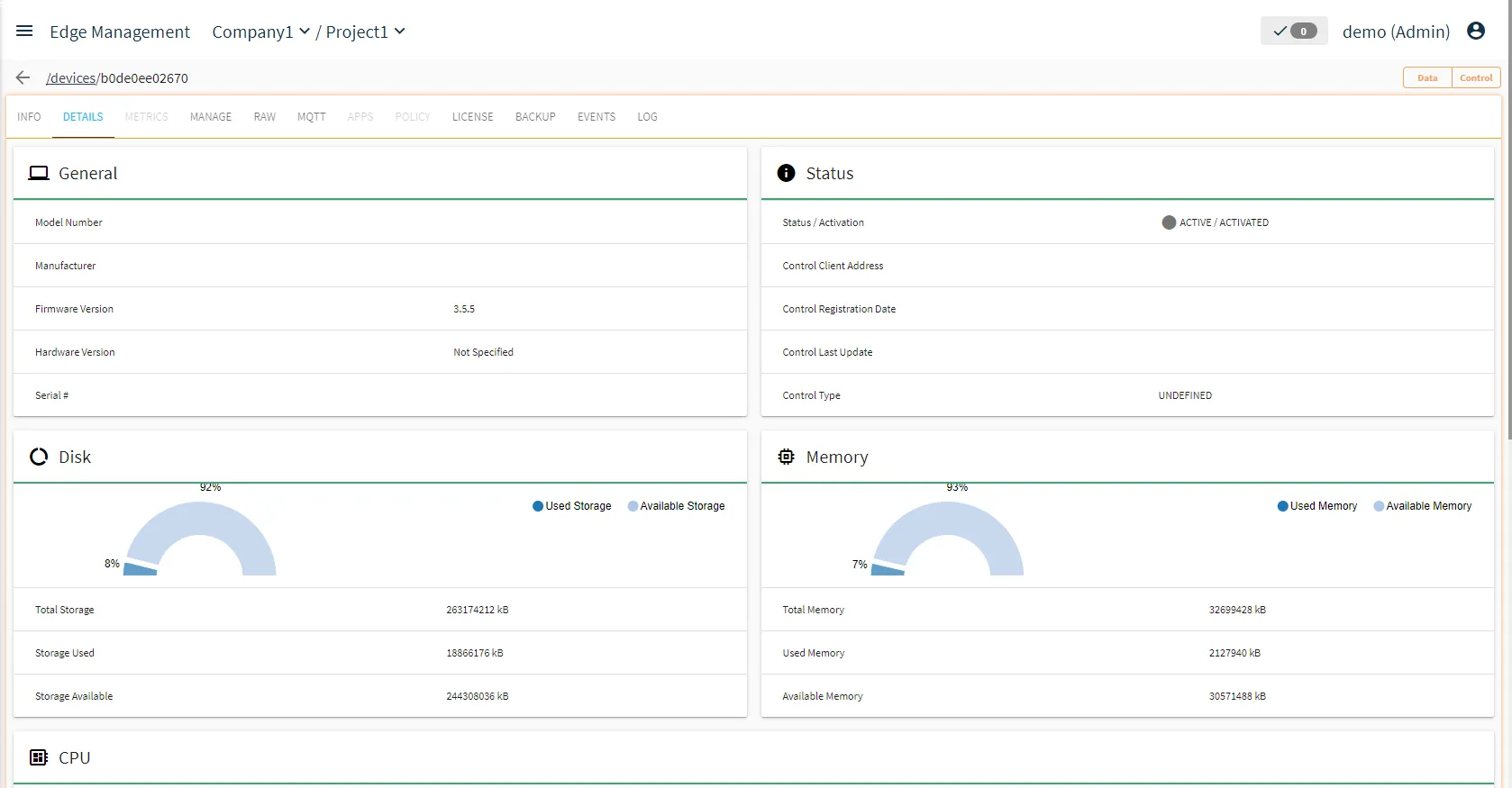Open the EVENTS tab
Image resolution: width=1512 pixels, height=788 pixels.
(597, 117)
